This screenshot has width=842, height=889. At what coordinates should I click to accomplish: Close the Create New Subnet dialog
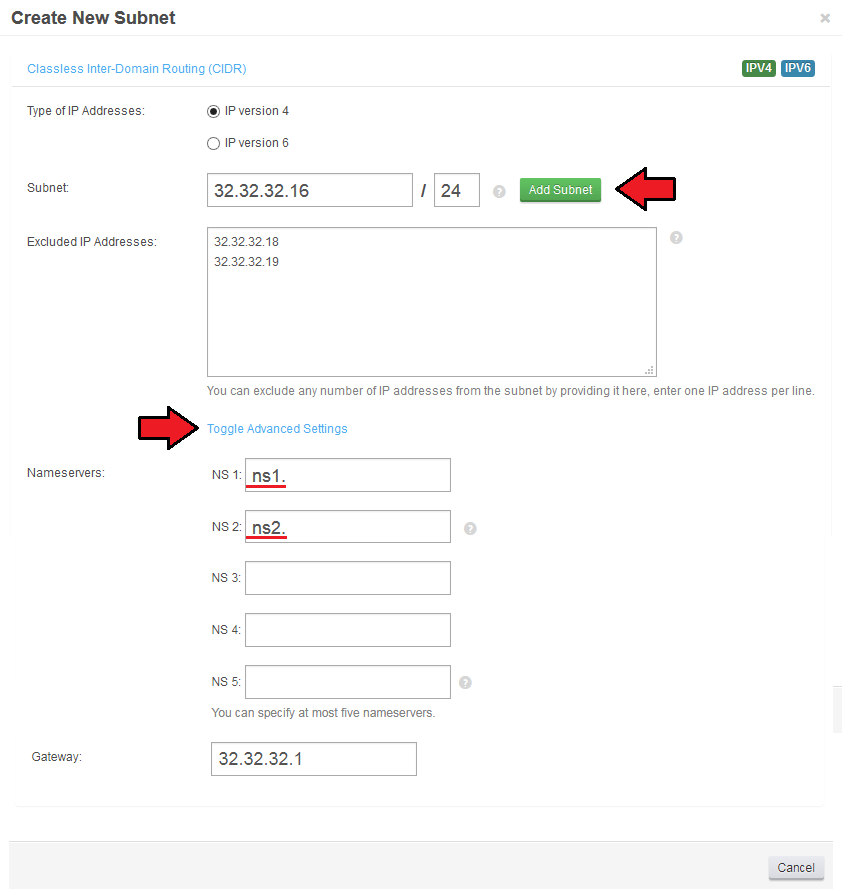825,18
